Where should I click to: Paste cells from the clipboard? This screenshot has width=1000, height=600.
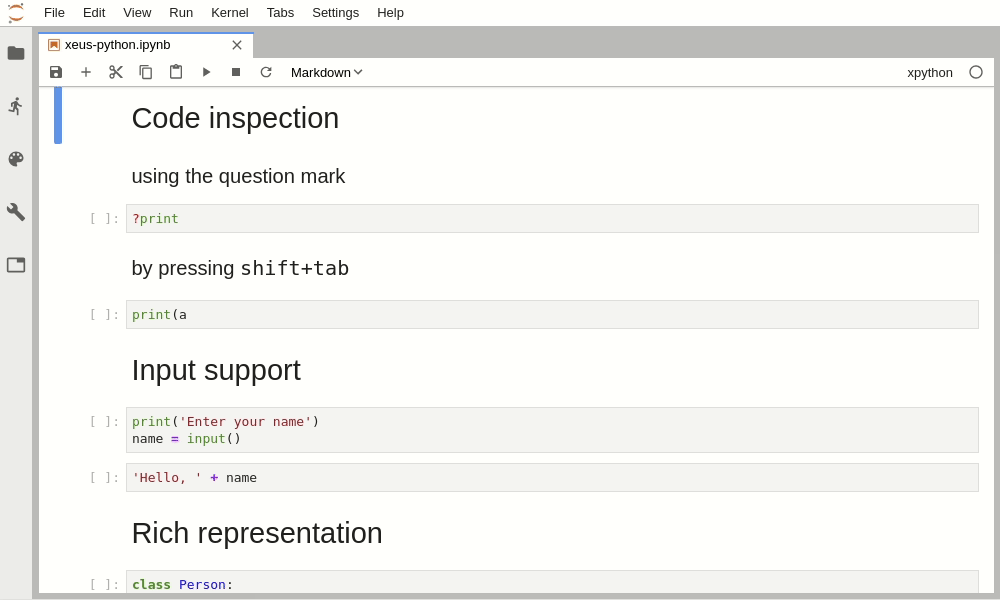pos(176,72)
